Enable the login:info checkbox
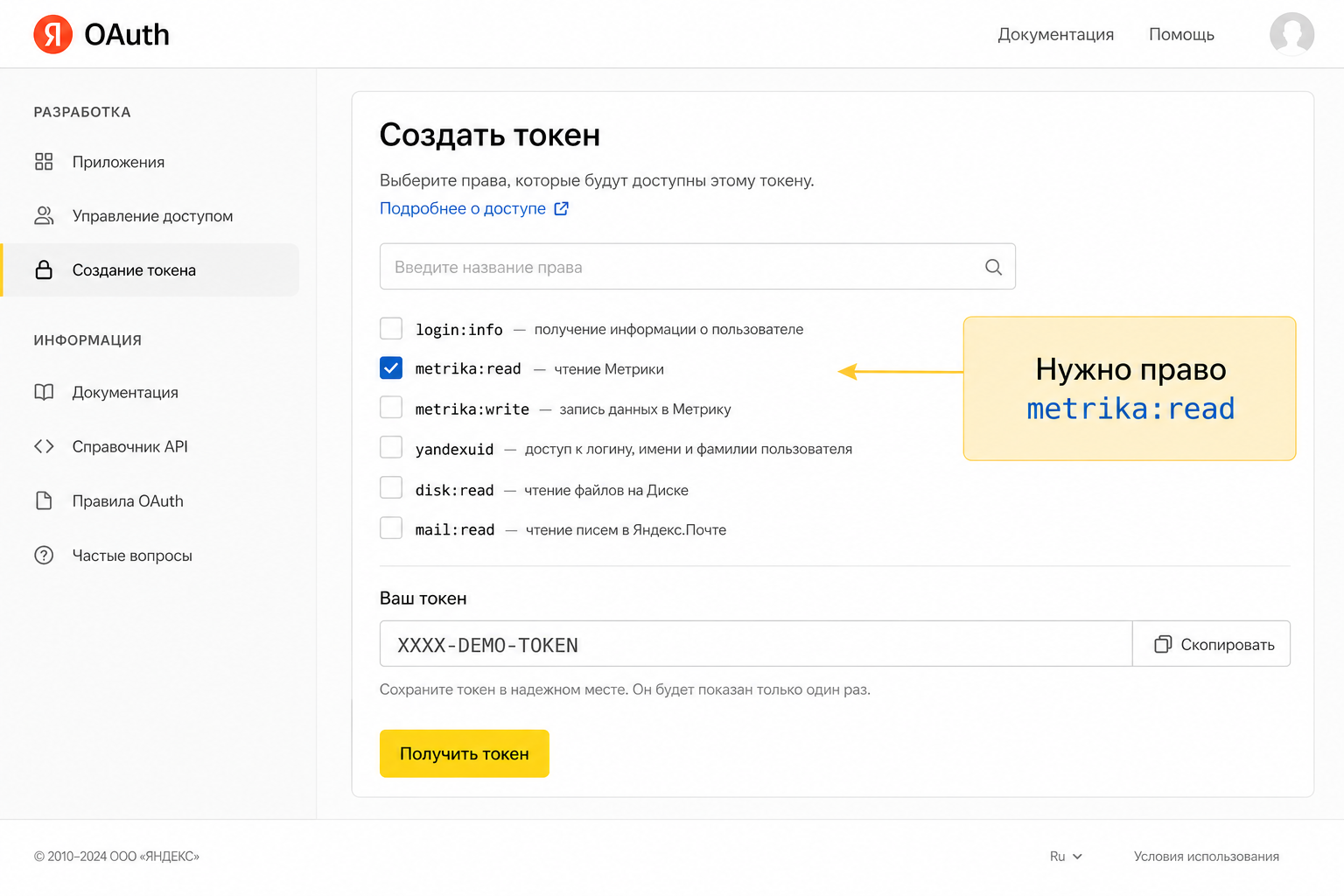 click(391, 328)
